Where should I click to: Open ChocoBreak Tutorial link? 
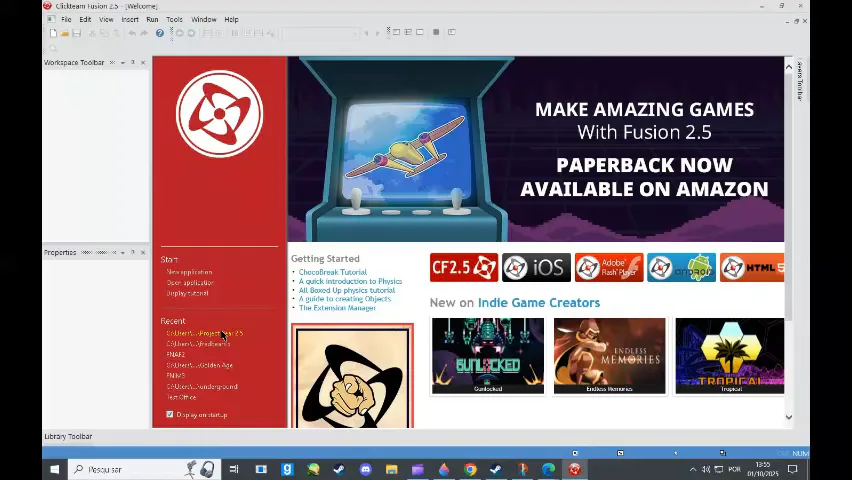tap(333, 272)
